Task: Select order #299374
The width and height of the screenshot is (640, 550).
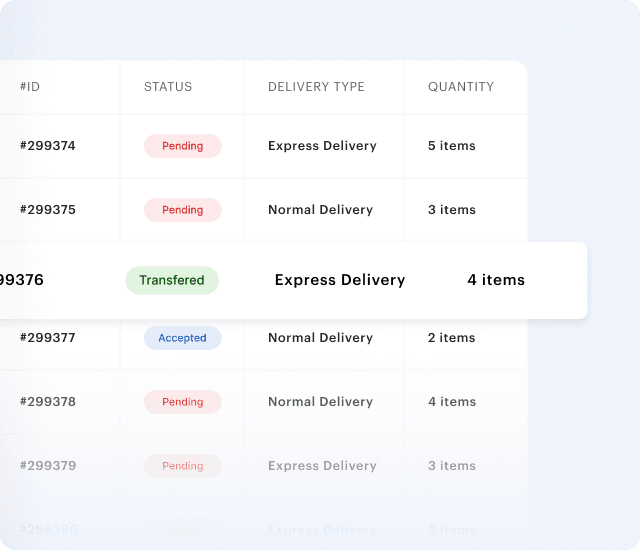Action: point(47,146)
